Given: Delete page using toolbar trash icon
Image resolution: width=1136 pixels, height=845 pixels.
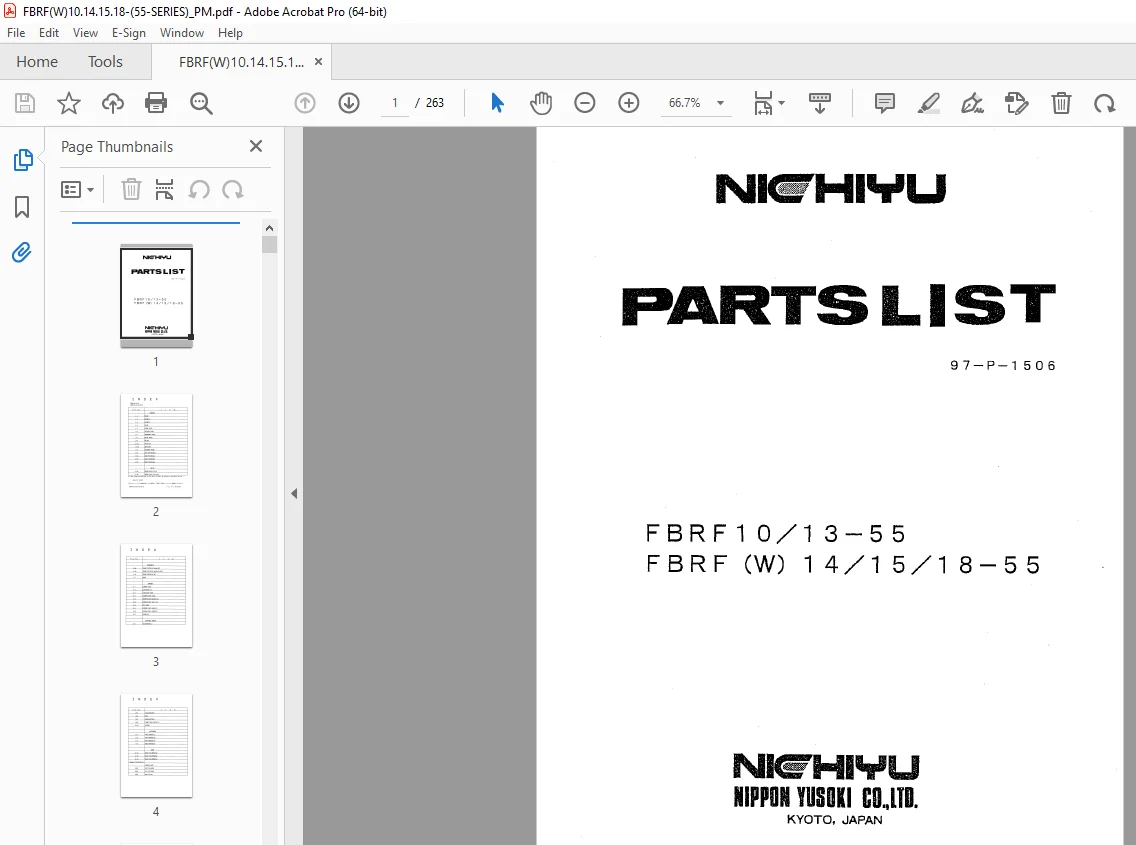Looking at the screenshot, I should click(x=1061, y=103).
